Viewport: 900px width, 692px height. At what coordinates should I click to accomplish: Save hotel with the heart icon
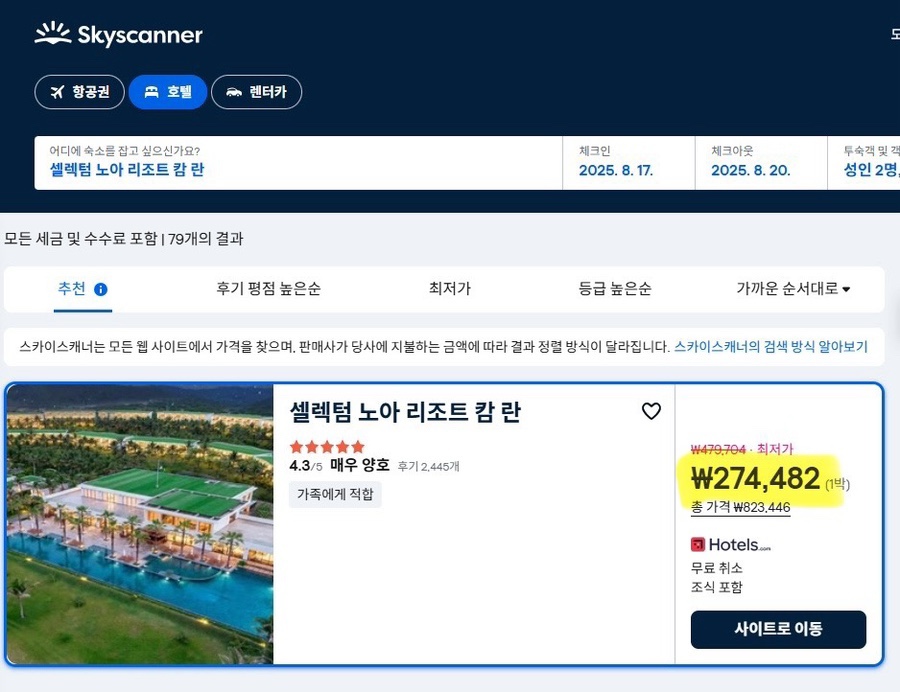pyautogui.click(x=651, y=411)
